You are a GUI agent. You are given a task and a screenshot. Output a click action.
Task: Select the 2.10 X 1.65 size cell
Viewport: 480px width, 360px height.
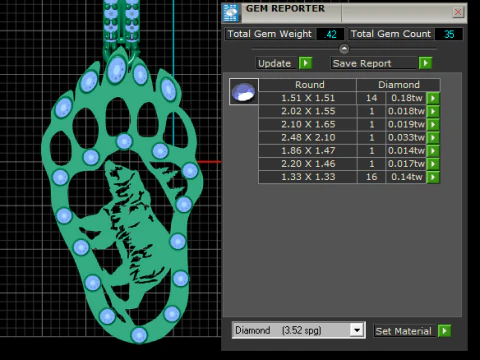(x=308, y=124)
